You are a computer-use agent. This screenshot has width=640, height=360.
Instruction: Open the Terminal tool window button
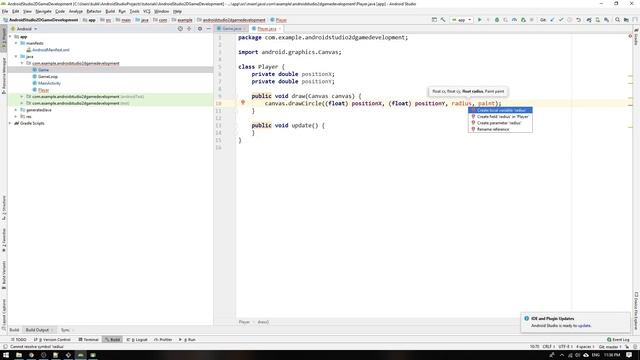click(89, 340)
